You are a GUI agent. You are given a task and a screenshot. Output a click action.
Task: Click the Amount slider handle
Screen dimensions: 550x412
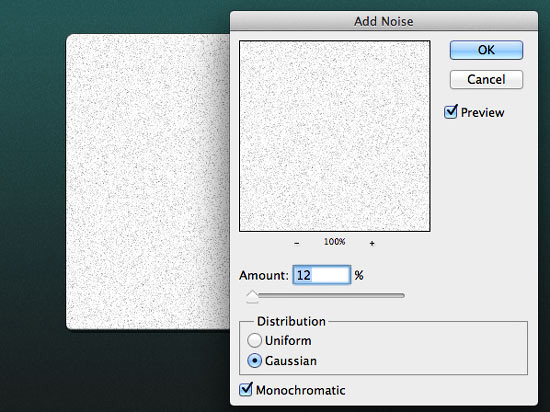252,296
